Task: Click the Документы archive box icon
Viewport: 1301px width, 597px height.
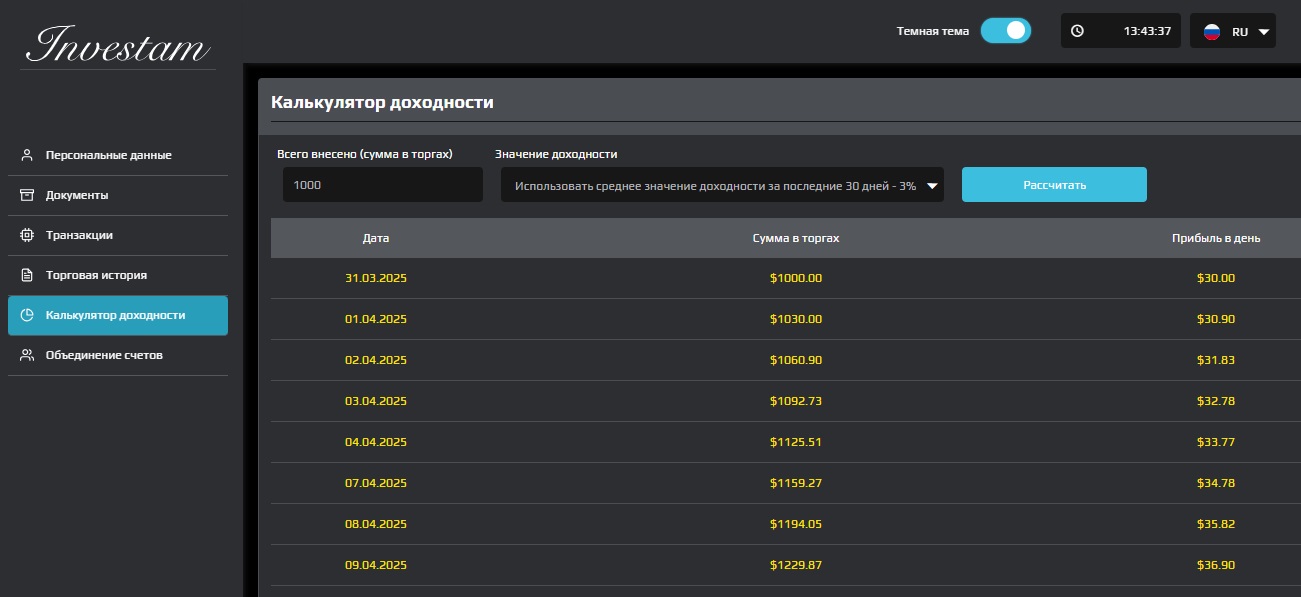Action: tap(26, 195)
